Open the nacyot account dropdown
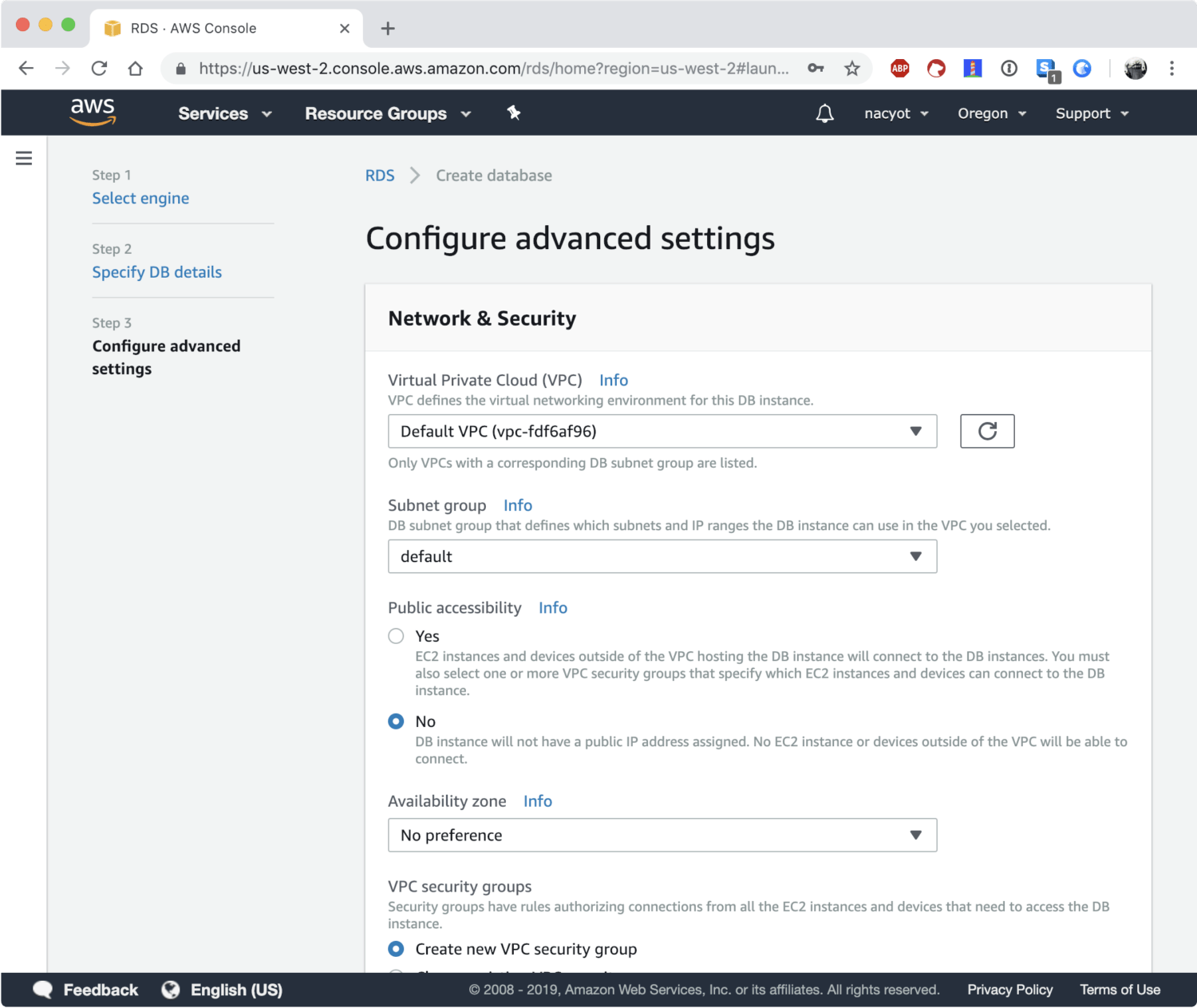Screen dimensions: 1197x1008 tap(896, 113)
